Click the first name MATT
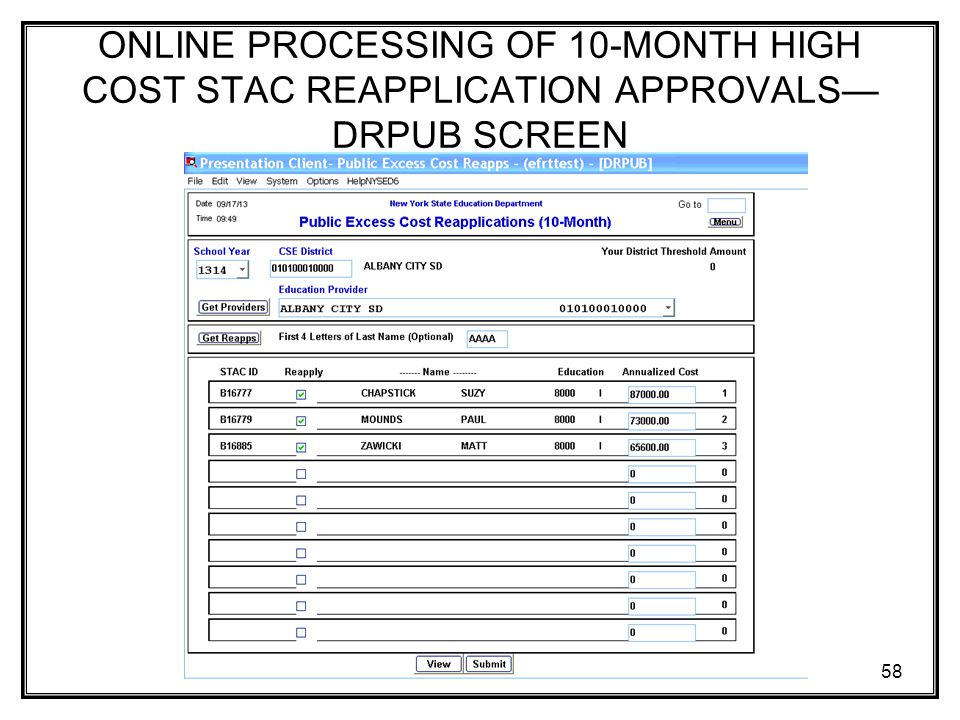Image resolution: width=960 pixels, height=720 pixels. [473, 446]
